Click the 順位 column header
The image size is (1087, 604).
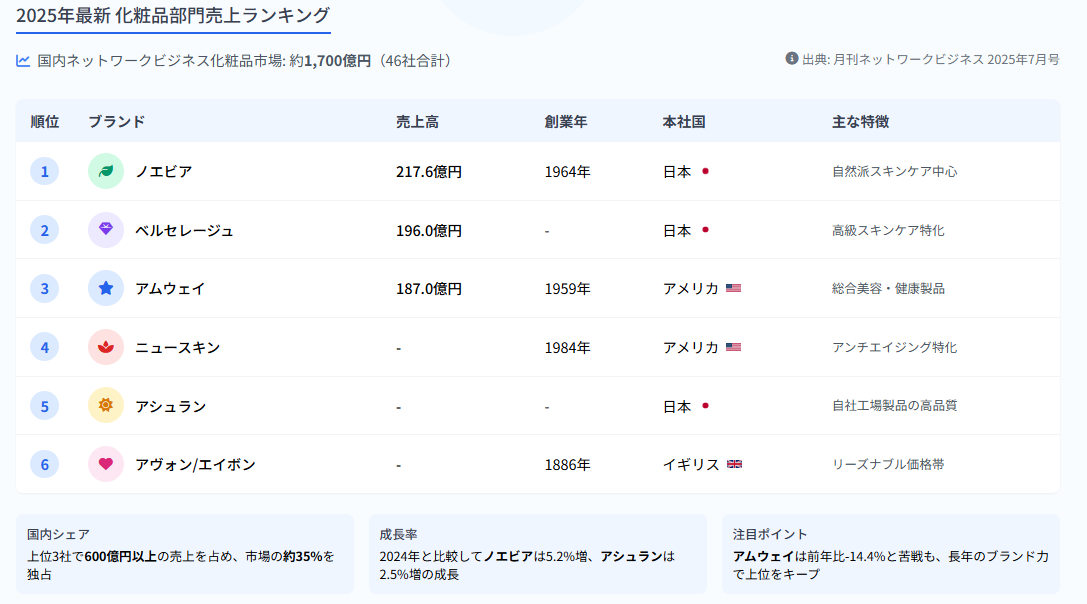pos(44,122)
